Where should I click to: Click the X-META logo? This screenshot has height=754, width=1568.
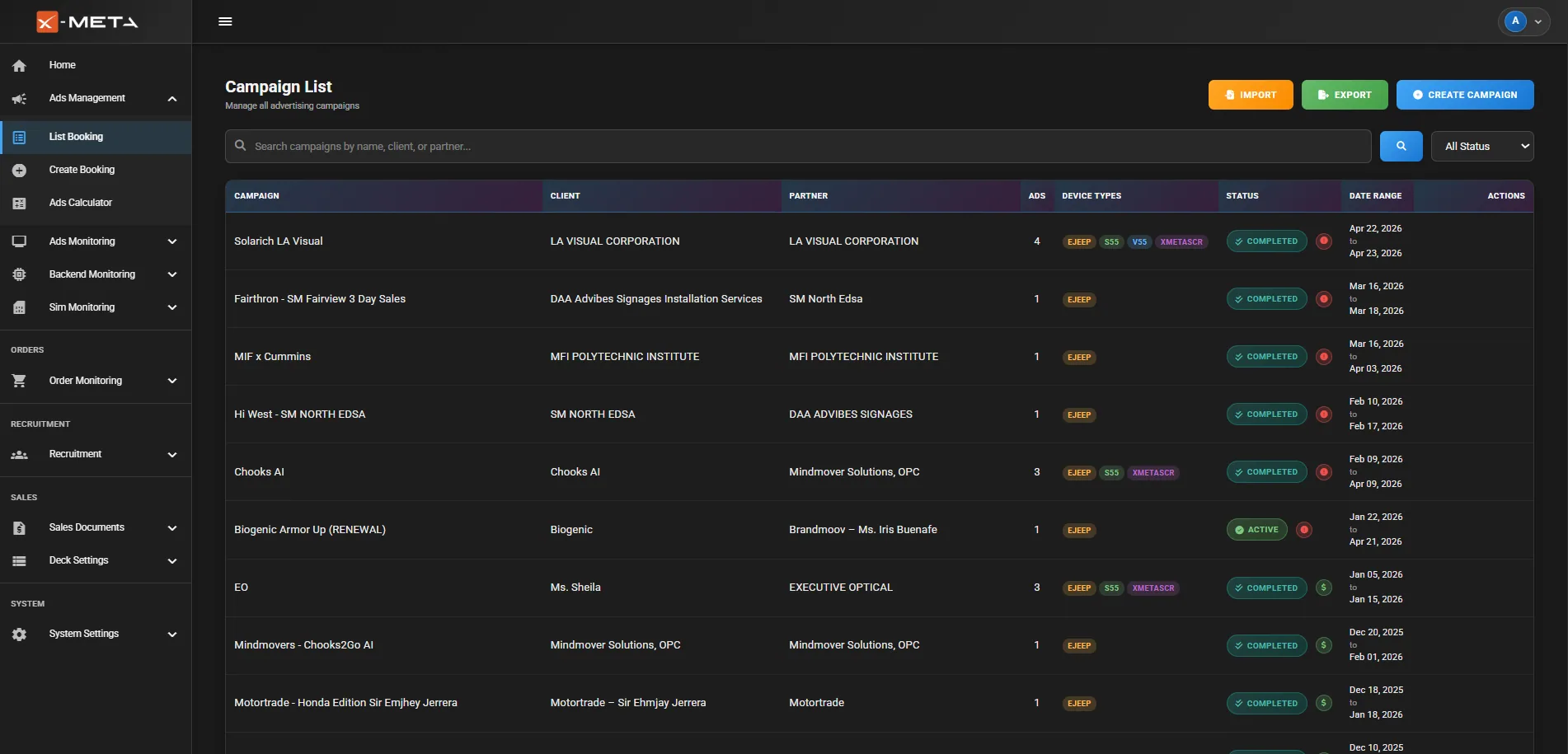point(87,21)
